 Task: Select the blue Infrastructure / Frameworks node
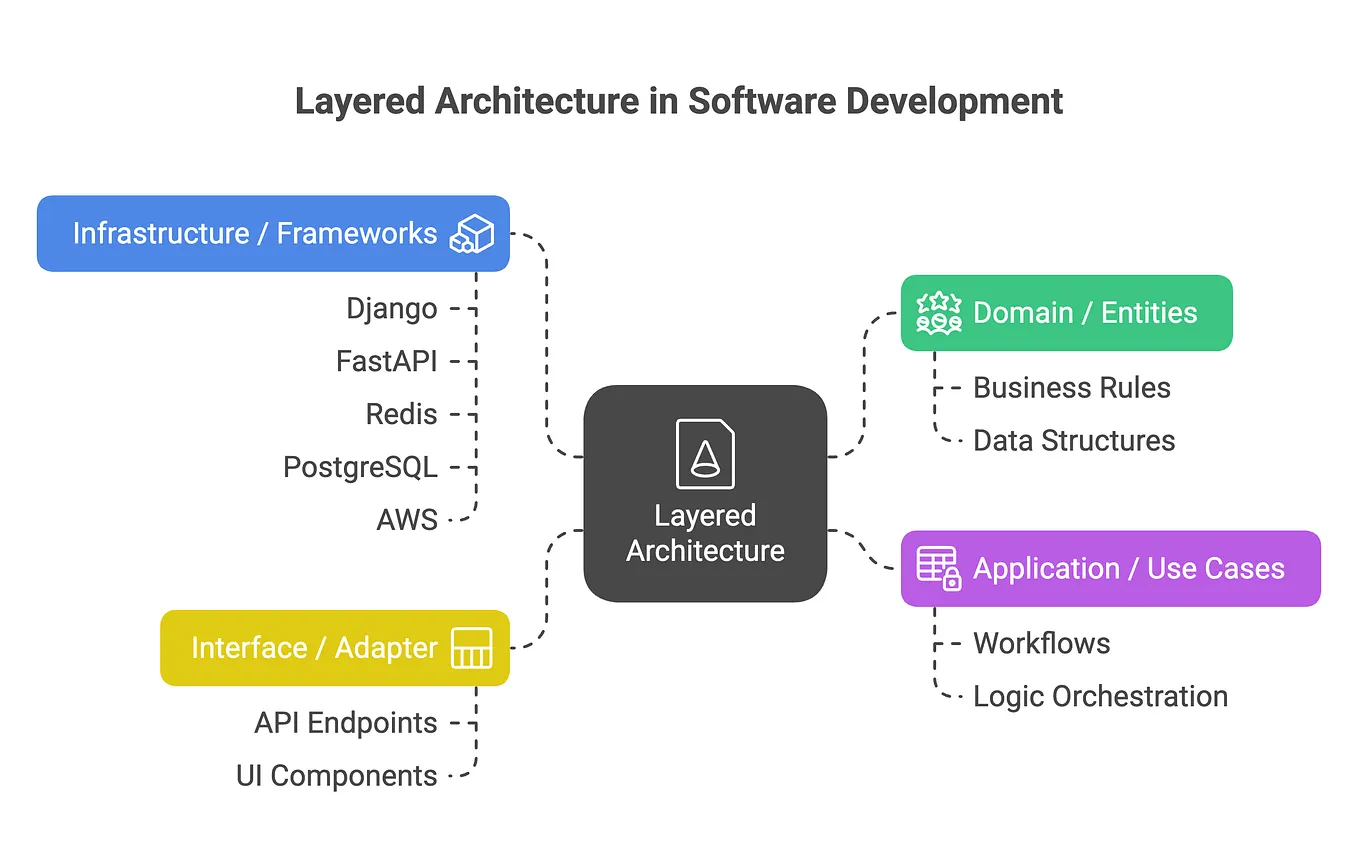coord(273,233)
